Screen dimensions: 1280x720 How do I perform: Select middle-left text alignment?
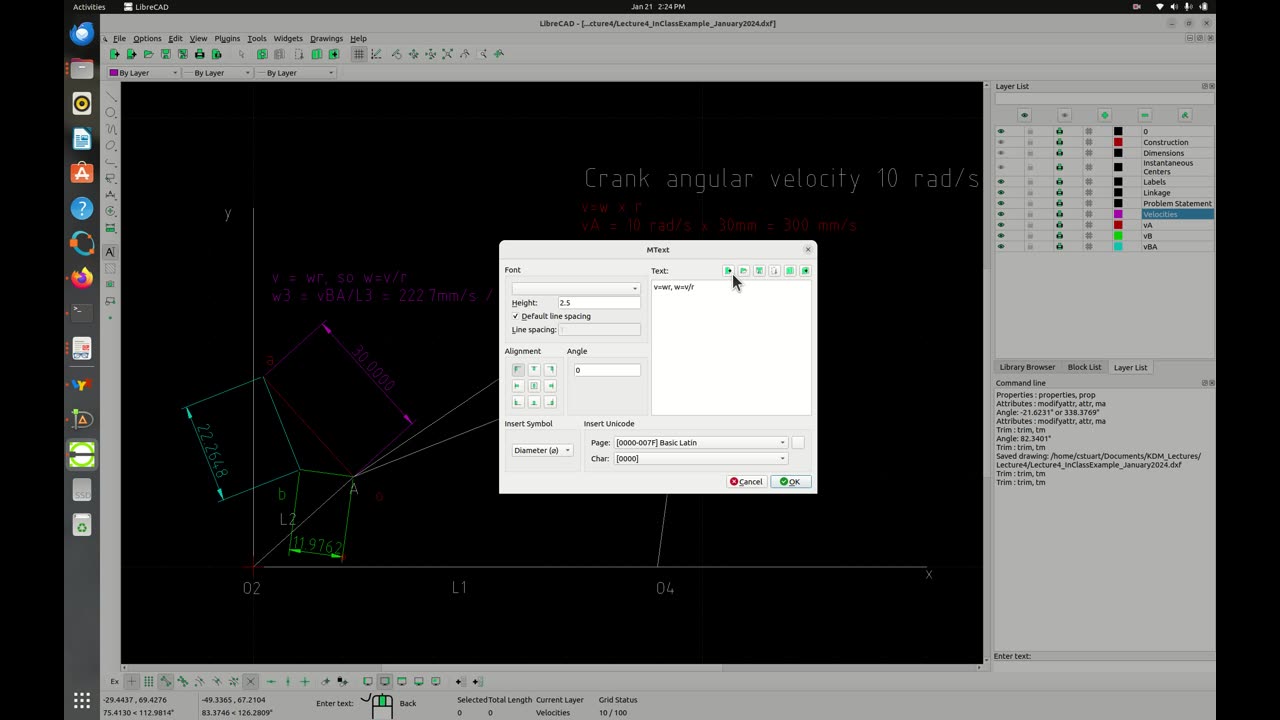tap(518, 386)
